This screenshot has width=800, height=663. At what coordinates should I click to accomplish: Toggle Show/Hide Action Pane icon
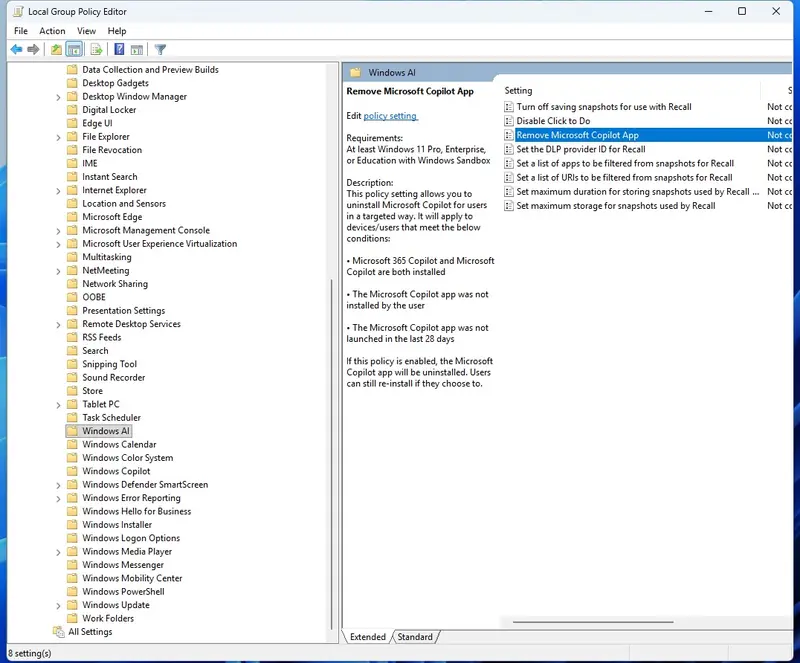(137, 50)
